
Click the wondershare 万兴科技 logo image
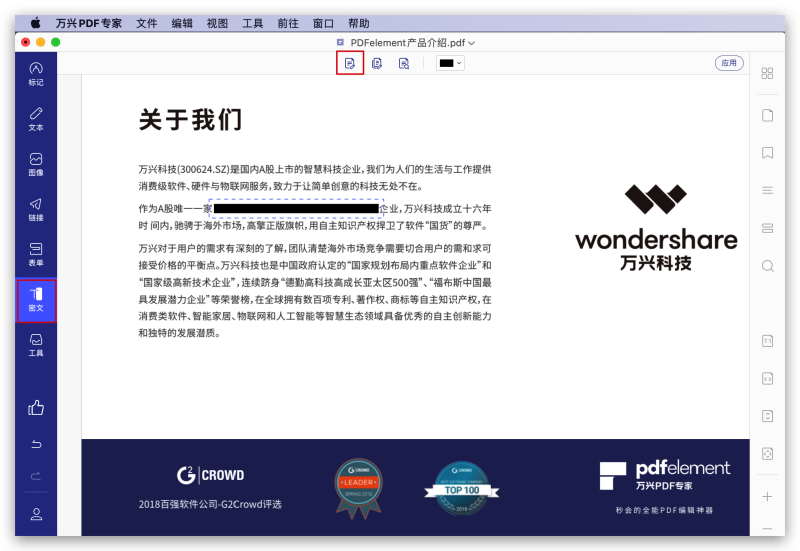[x=656, y=228]
